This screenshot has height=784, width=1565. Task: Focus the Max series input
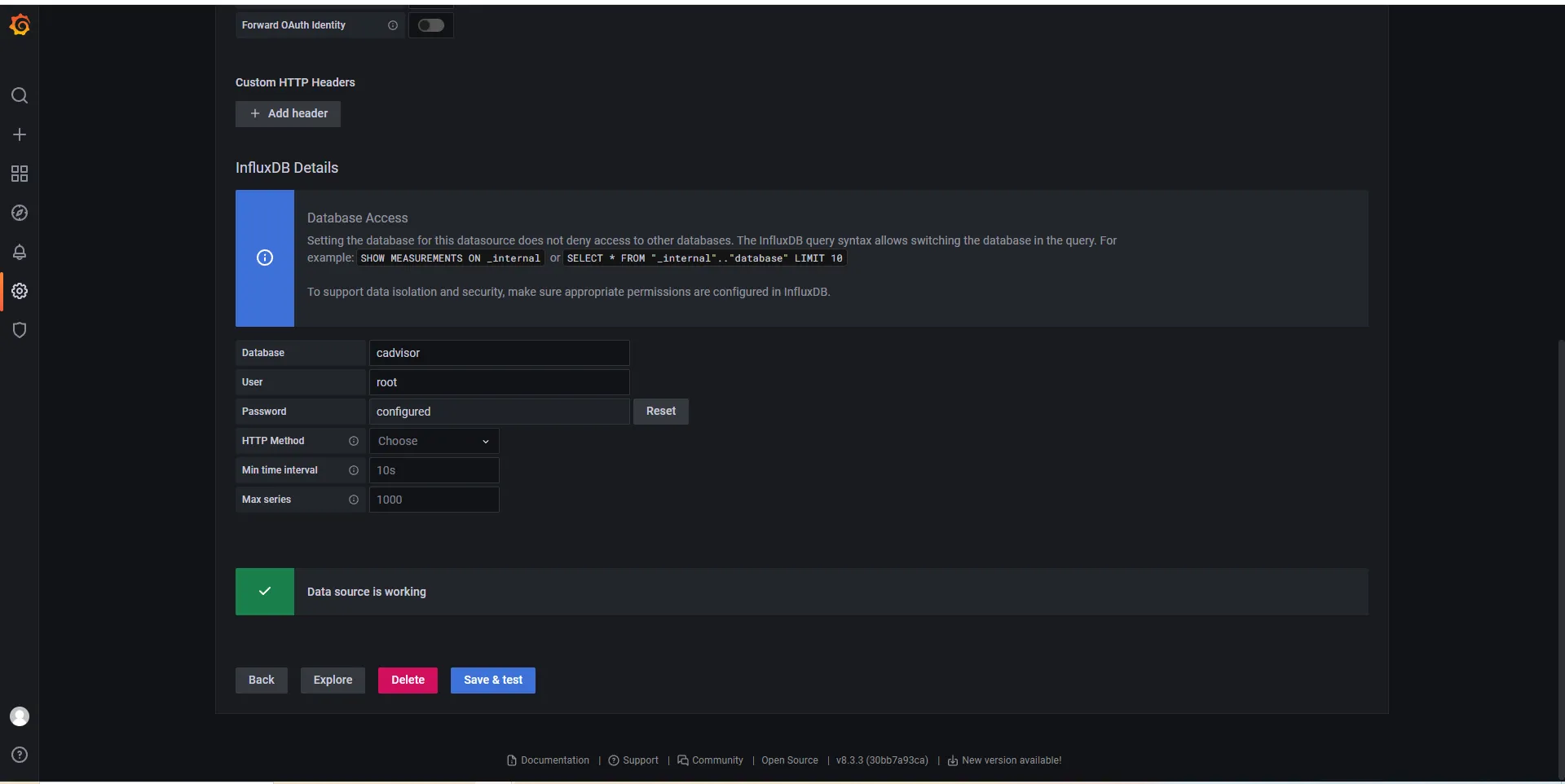[x=434, y=500]
